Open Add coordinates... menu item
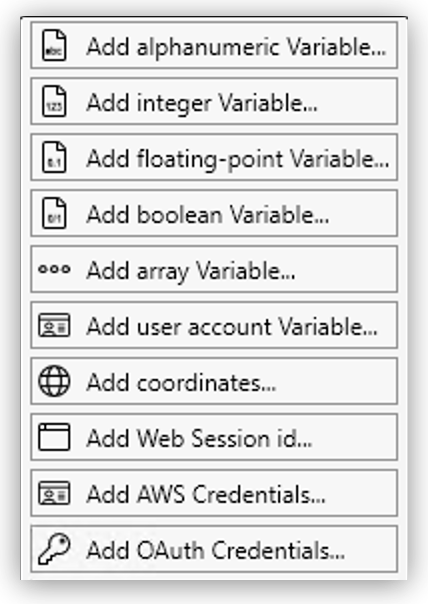The height and width of the screenshot is (604, 428). coord(214,381)
